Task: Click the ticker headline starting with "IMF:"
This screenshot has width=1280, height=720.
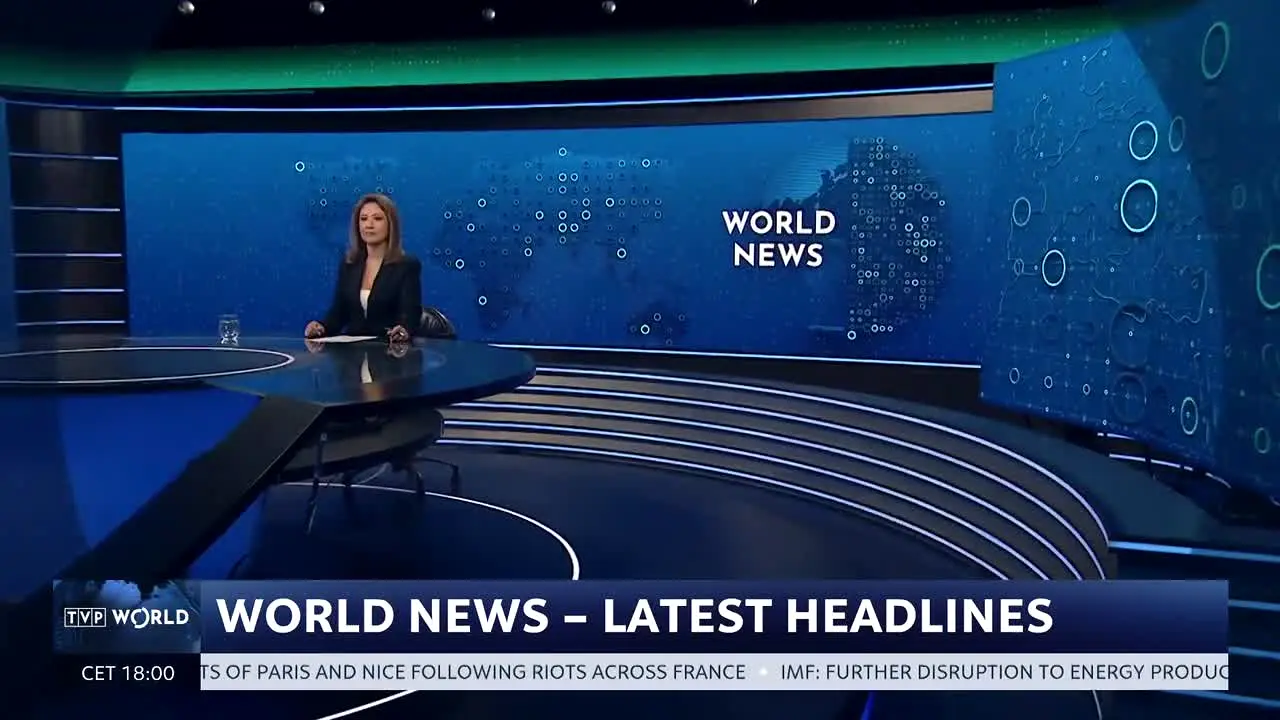Action: [1004, 672]
